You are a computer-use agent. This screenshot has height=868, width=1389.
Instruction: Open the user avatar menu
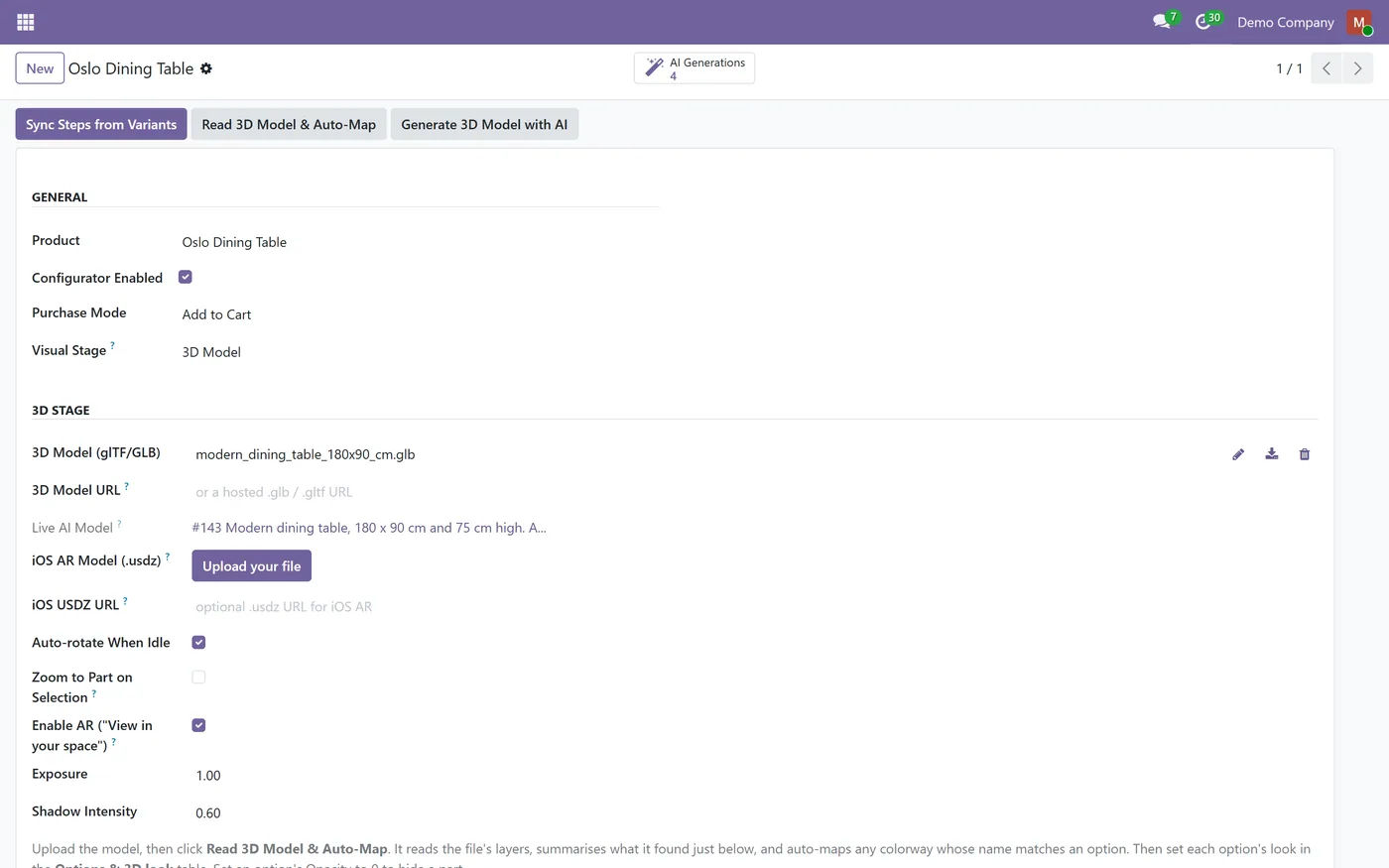click(x=1359, y=22)
